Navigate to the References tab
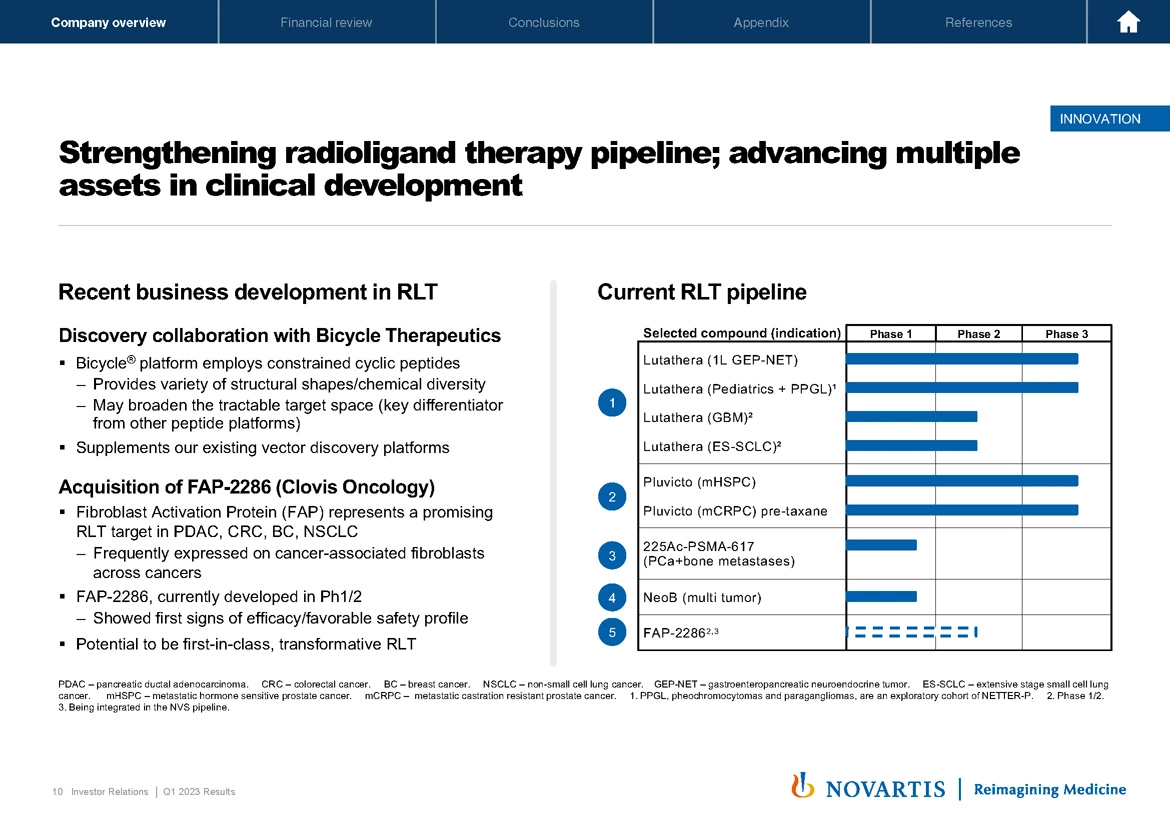Screen dimensions: 1170x827 (978, 22)
